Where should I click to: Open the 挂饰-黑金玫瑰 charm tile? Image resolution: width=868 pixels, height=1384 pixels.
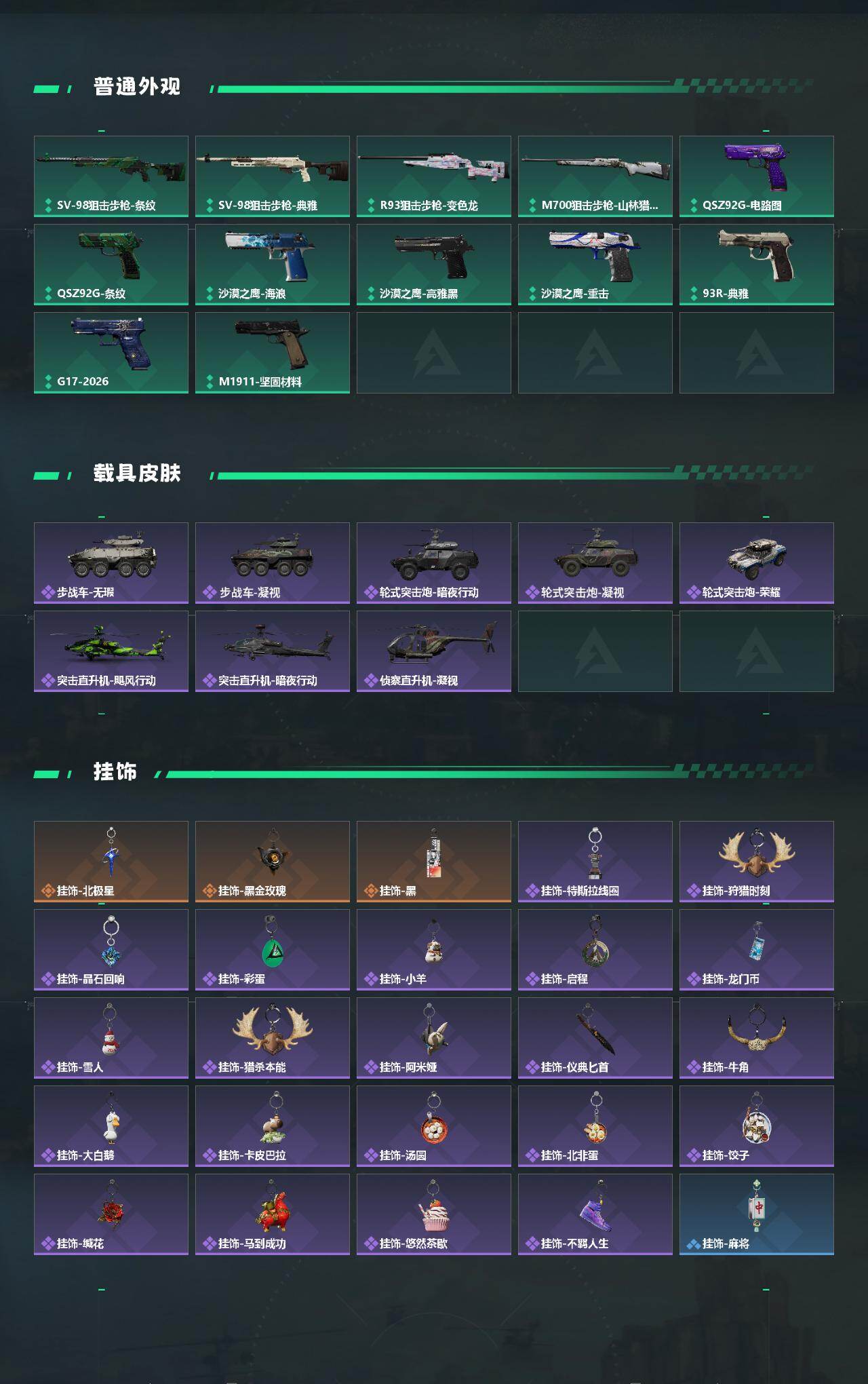[273, 862]
